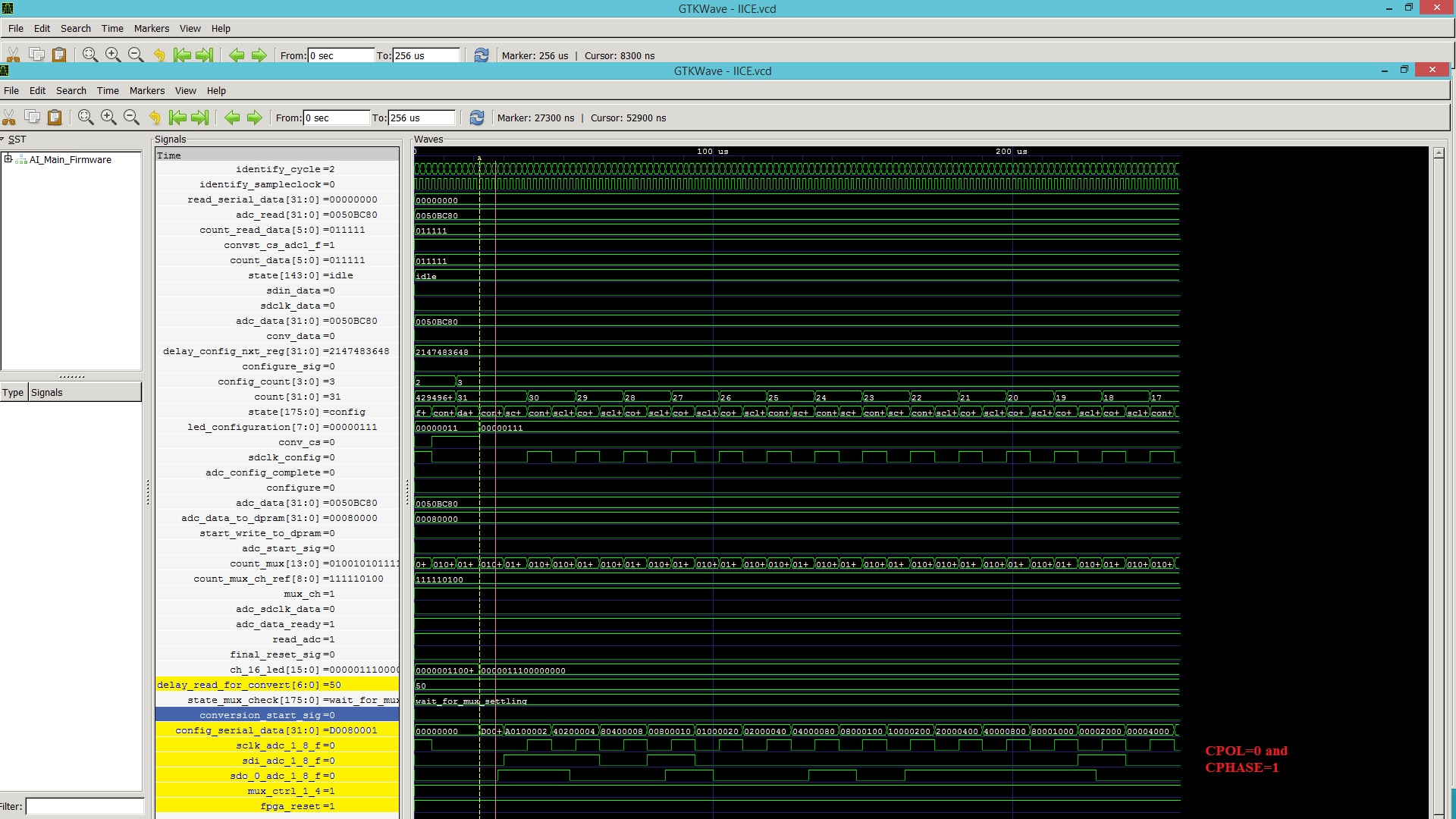The width and height of the screenshot is (1456, 819).
Task: Click the Type column header
Action: click(x=13, y=392)
